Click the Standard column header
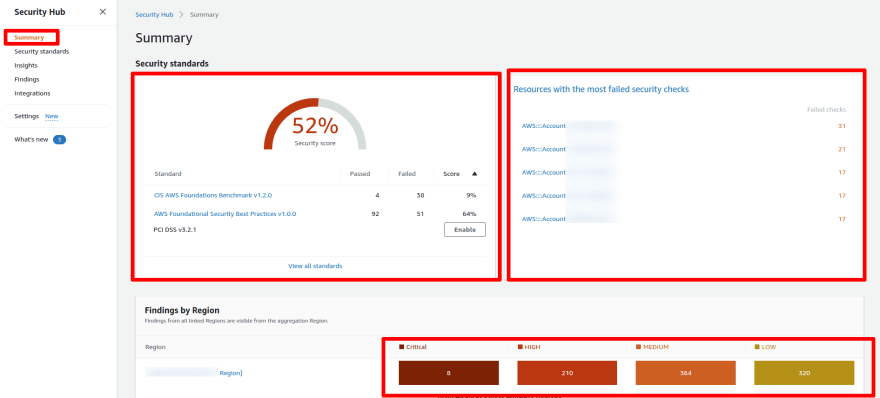This screenshot has width=880, height=398. point(168,174)
